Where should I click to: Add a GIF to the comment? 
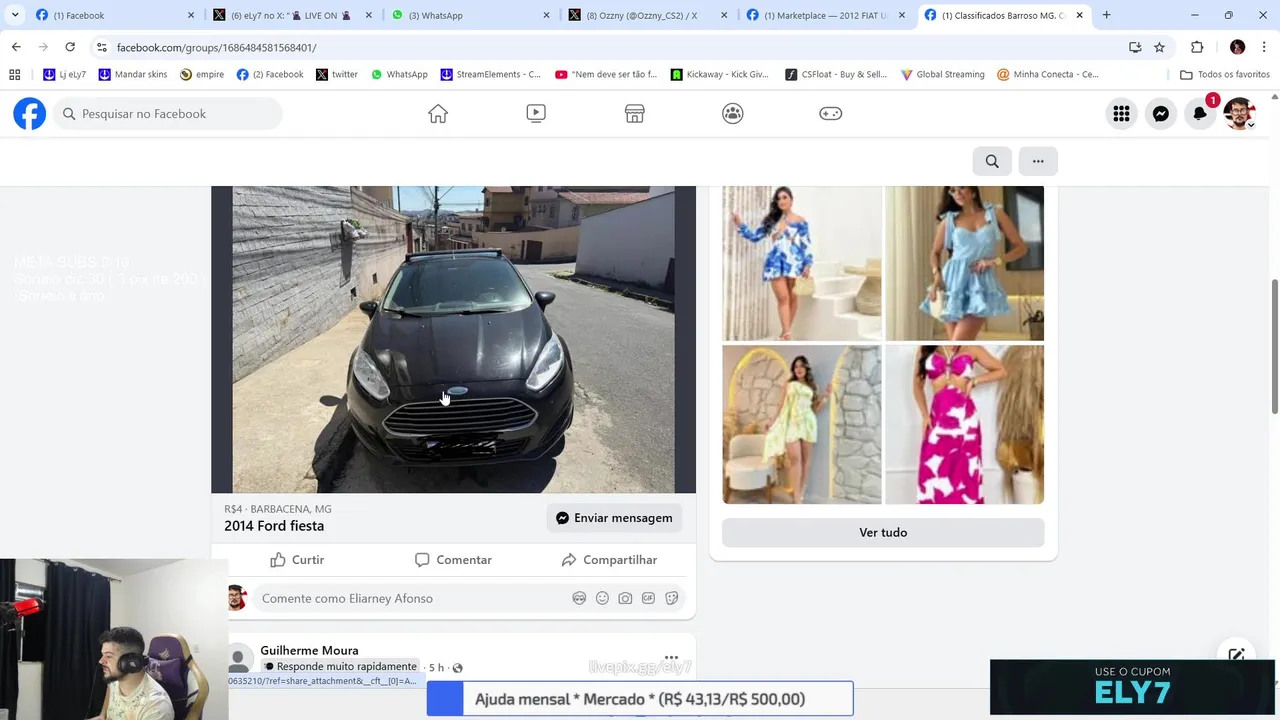click(x=648, y=598)
